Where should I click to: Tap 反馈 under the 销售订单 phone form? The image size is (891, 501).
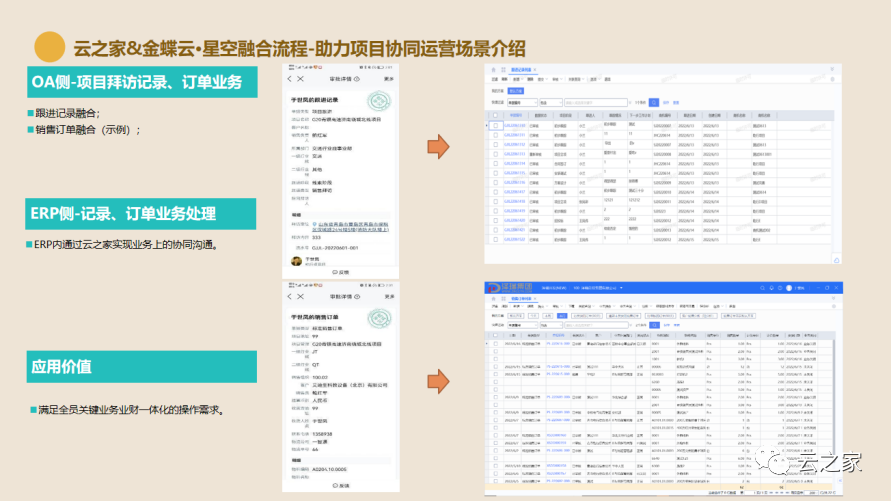pyautogui.click(x=341, y=486)
